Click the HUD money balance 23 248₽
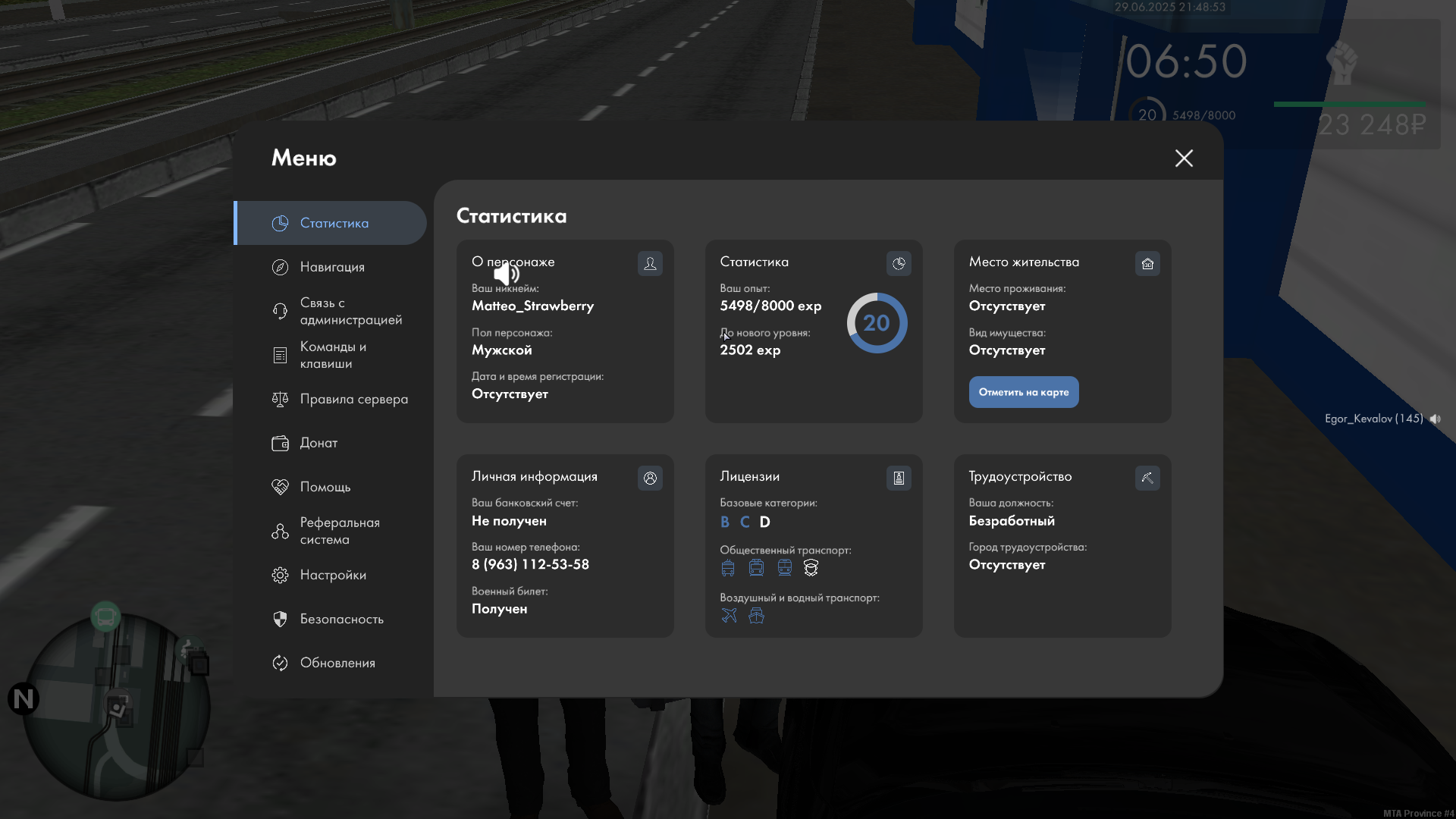Viewport: 1456px width, 819px height. click(1372, 124)
